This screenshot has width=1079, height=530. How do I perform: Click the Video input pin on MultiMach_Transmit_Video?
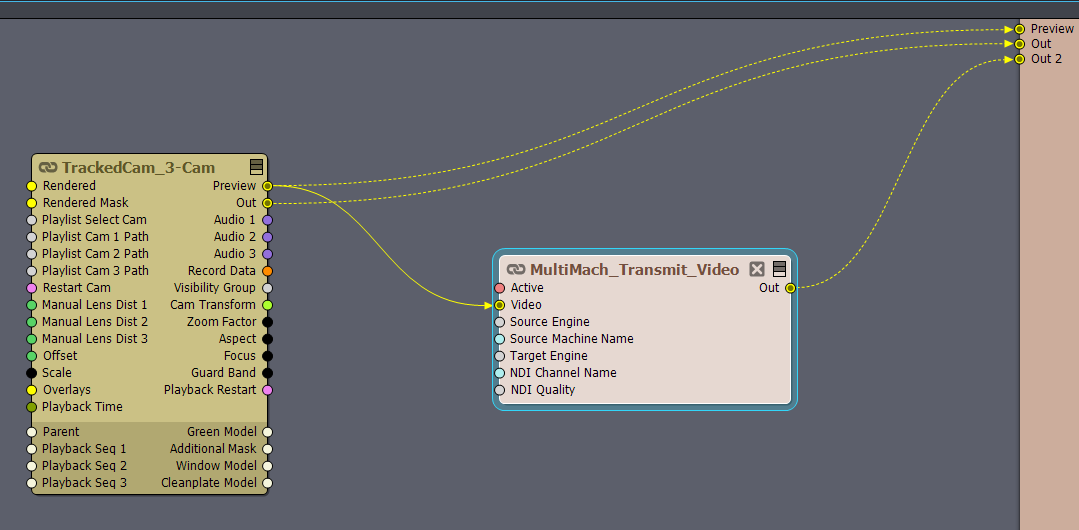(x=500, y=305)
